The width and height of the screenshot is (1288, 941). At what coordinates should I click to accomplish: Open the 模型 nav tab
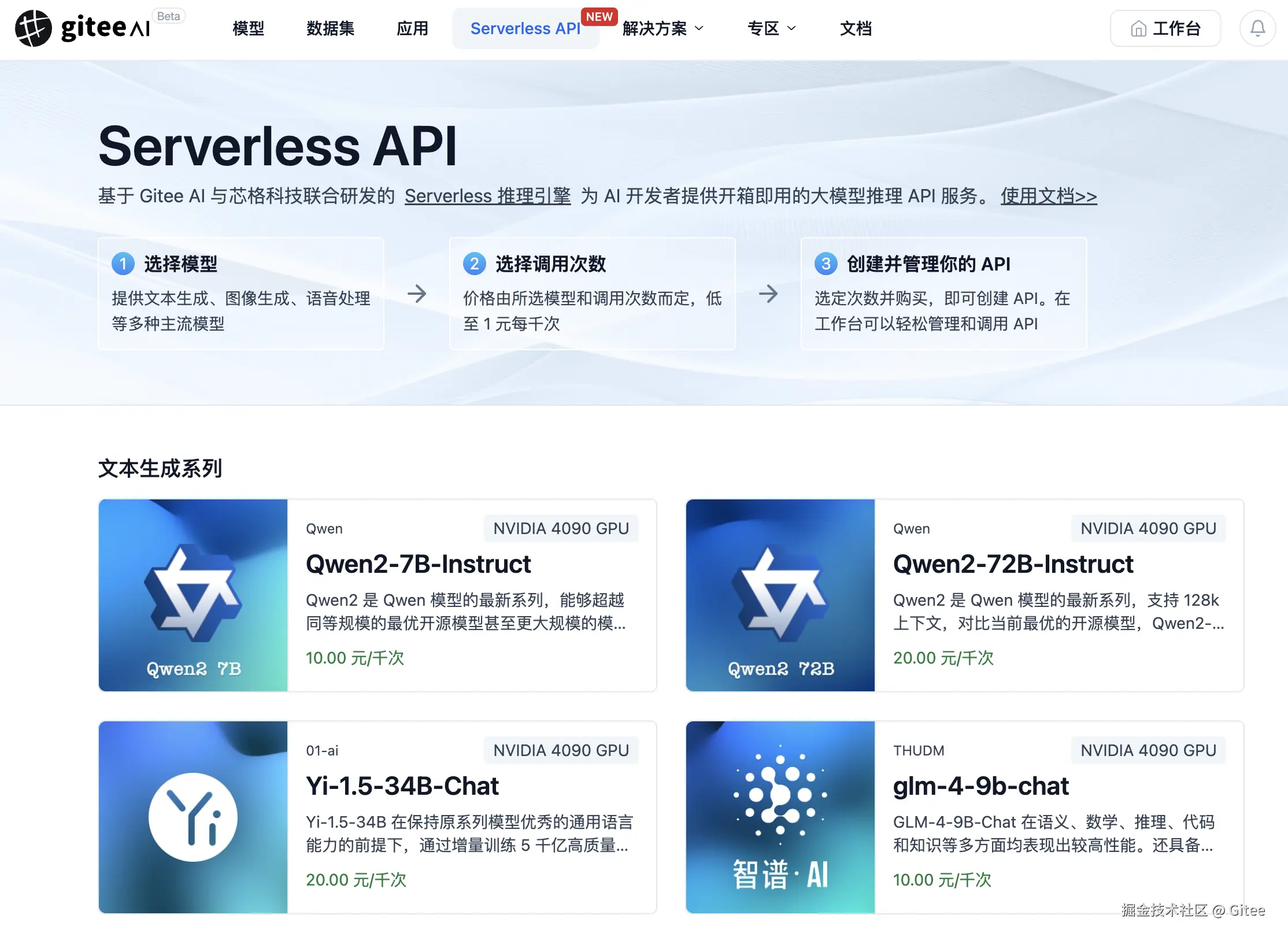(x=248, y=28)
